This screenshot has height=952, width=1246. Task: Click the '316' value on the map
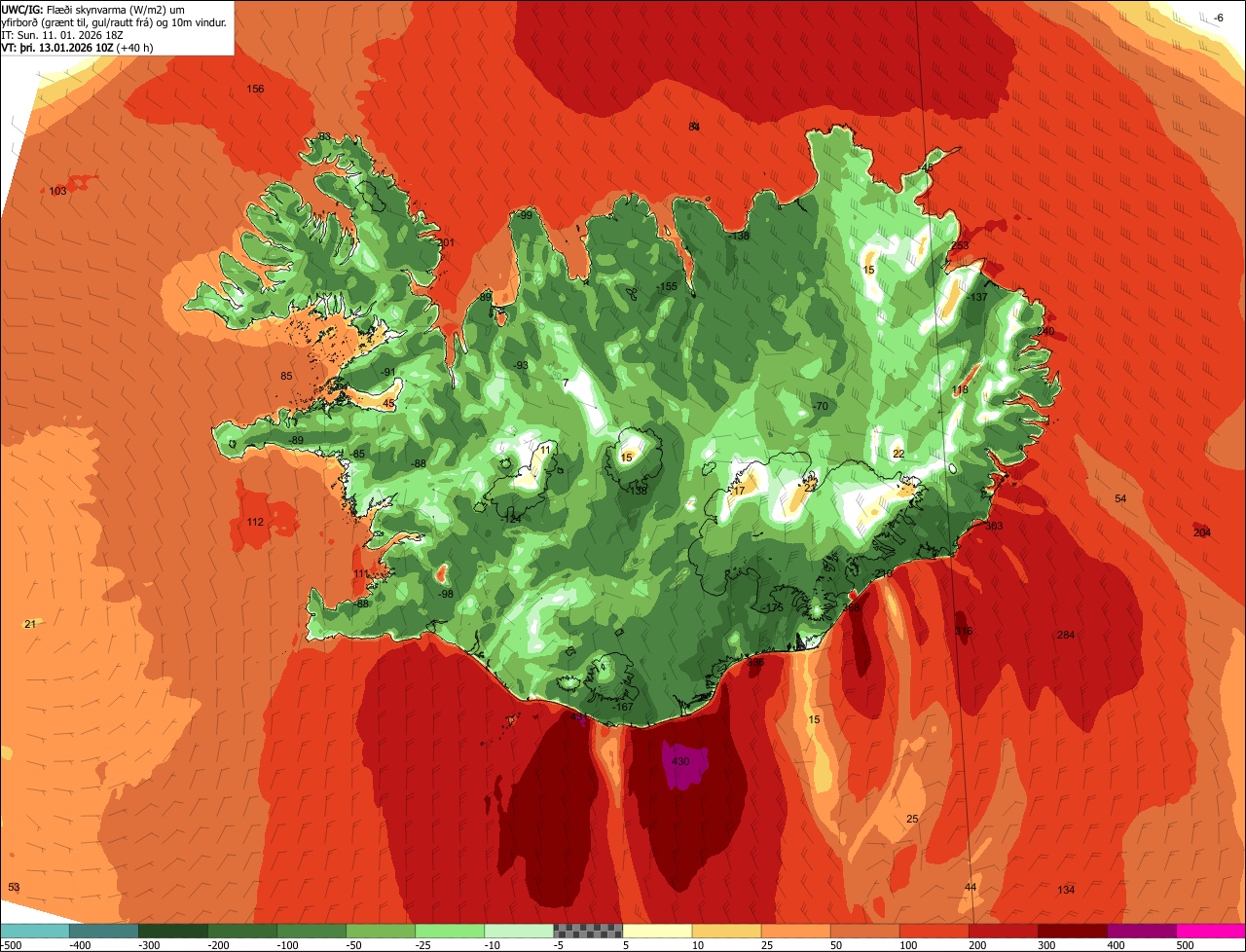(964, 632)
